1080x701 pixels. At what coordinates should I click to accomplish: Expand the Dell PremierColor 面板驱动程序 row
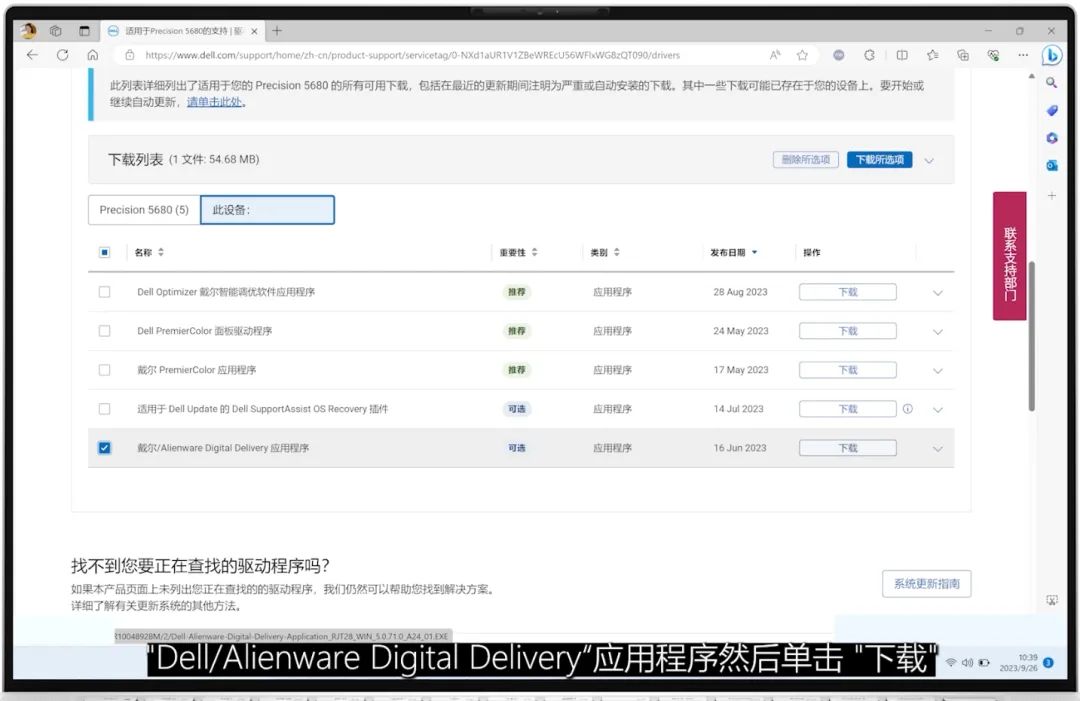(x=937, y=332)
